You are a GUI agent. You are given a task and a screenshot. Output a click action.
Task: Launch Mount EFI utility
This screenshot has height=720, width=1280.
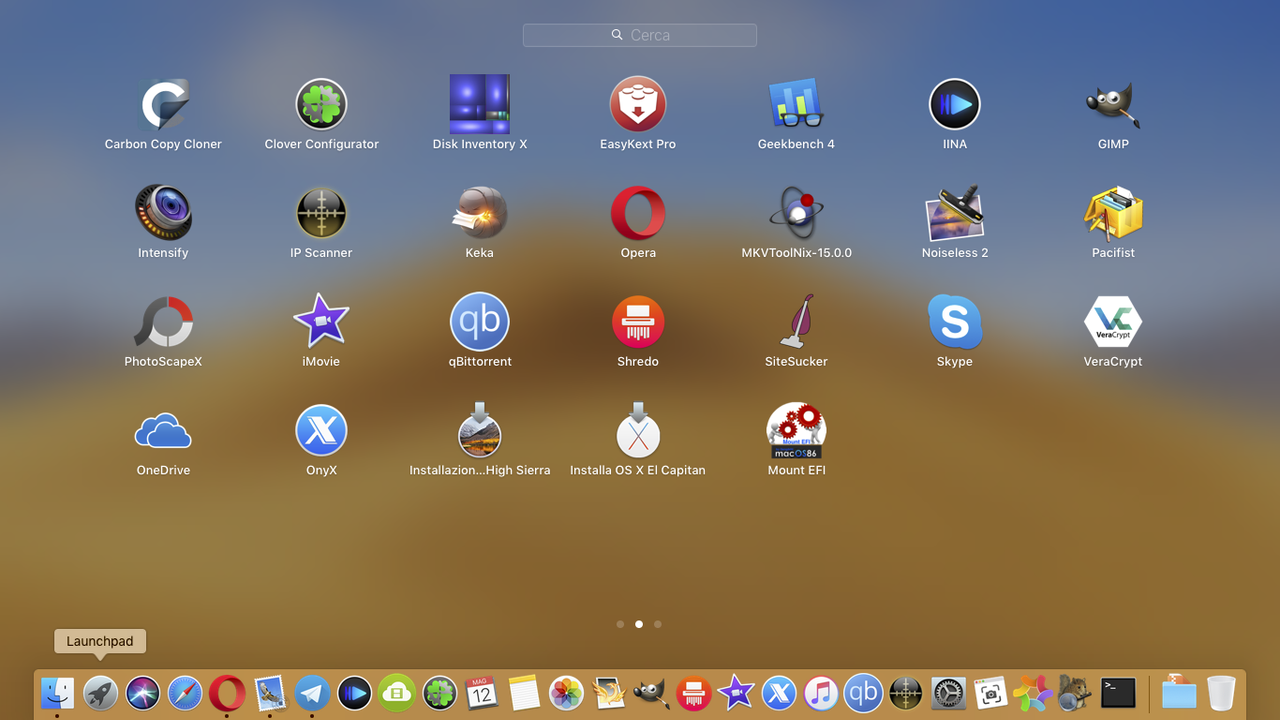point(796,431)
